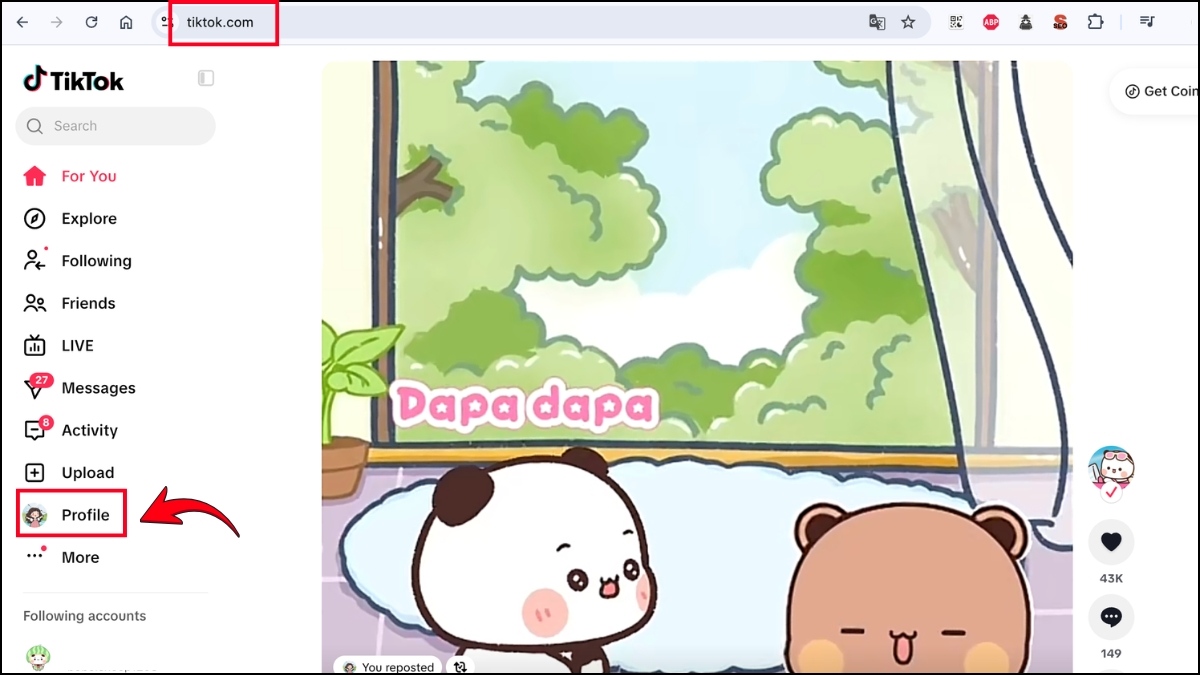The height and width of the screenshot is (675, 1200).
Task: Click the Friends people icon
Action: (x=35, y=303)
